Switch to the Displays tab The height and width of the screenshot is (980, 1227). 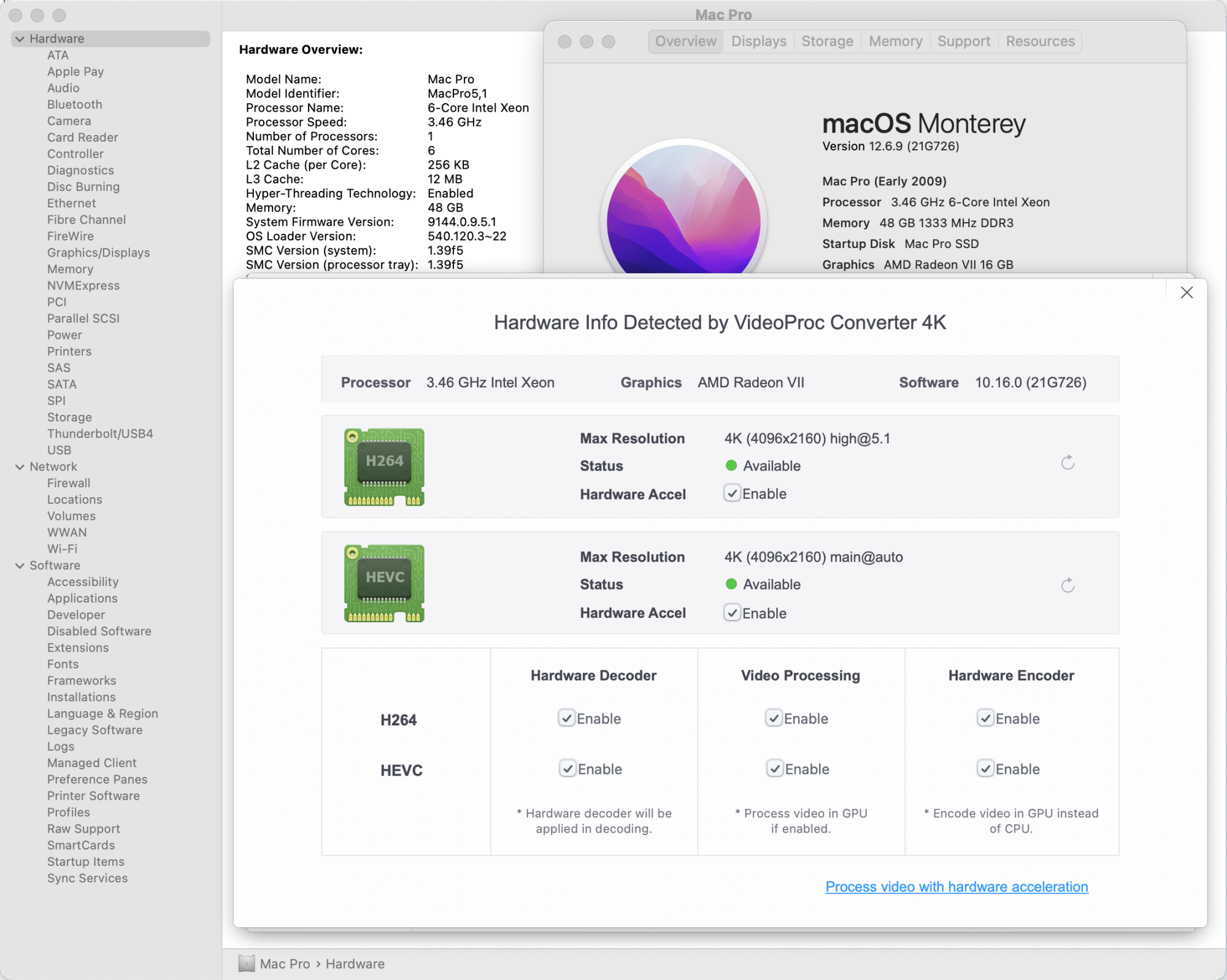coord(758,41)
